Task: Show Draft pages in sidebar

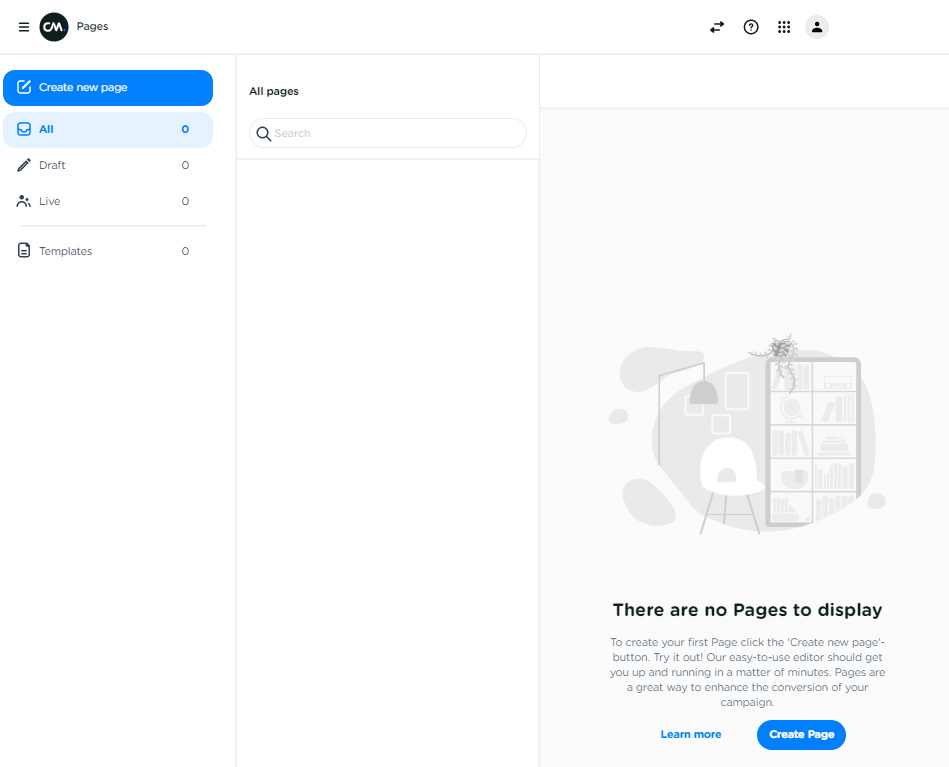Action: [108, 165]
